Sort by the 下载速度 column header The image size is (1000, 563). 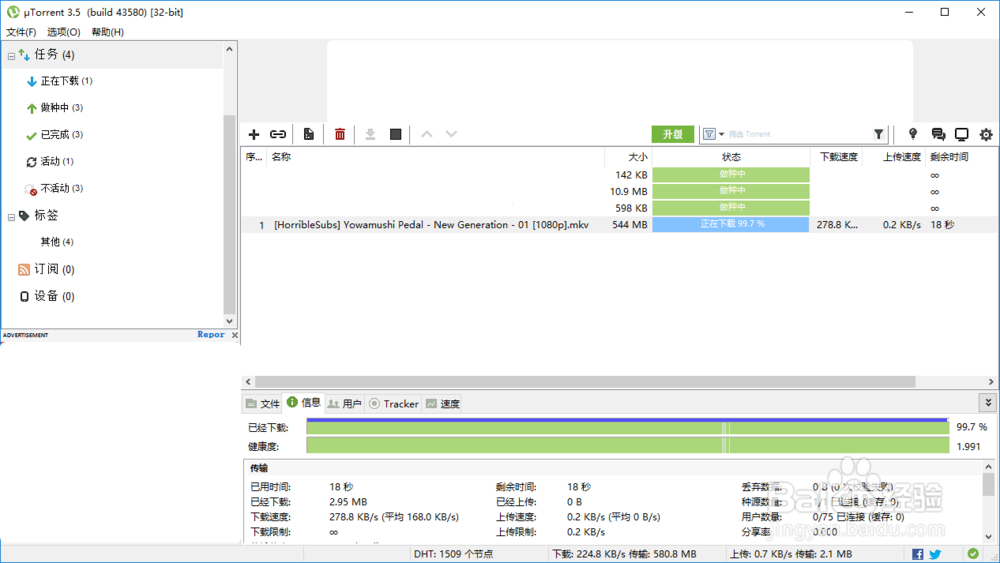[x=837, y=157]
